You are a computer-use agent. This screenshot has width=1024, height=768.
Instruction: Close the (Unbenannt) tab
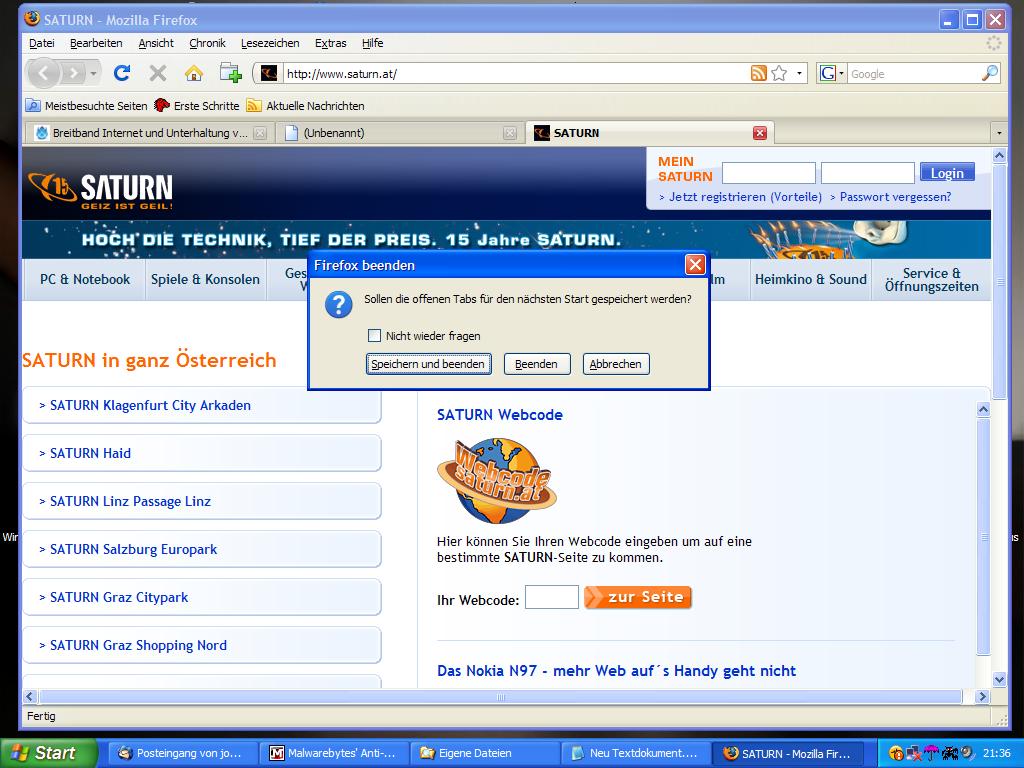point(510,133)
